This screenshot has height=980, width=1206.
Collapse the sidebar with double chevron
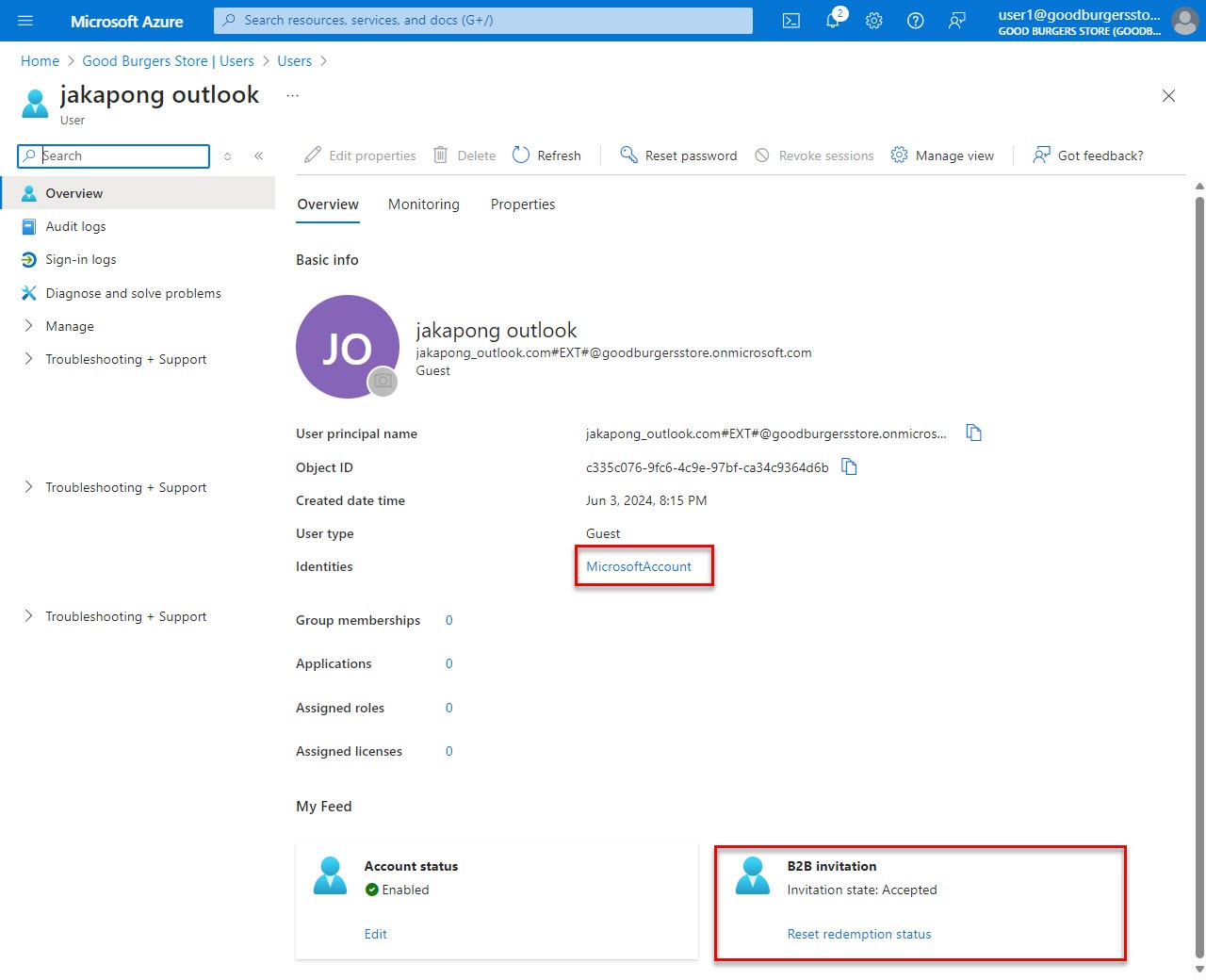click(x=259, y=155)
